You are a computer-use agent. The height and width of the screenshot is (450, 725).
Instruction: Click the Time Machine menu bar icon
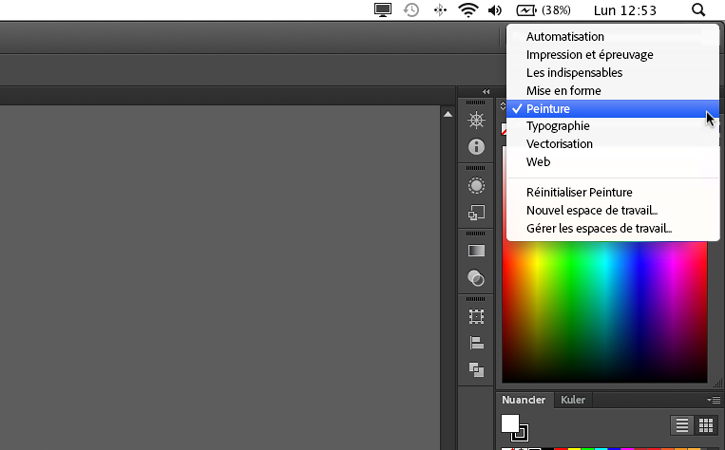[x=411, y=10]
